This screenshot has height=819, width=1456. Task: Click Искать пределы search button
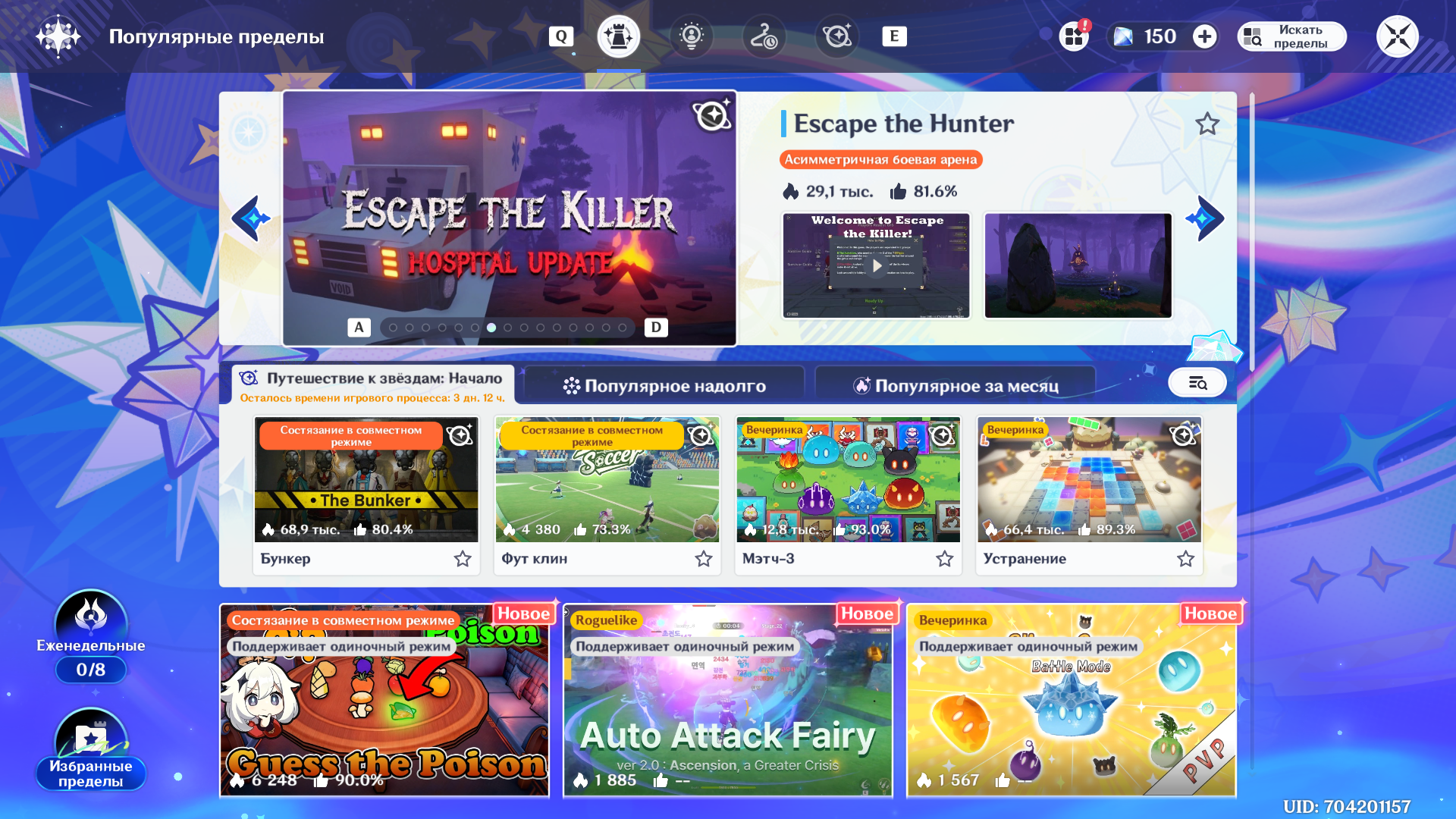tap(1291, 36)
